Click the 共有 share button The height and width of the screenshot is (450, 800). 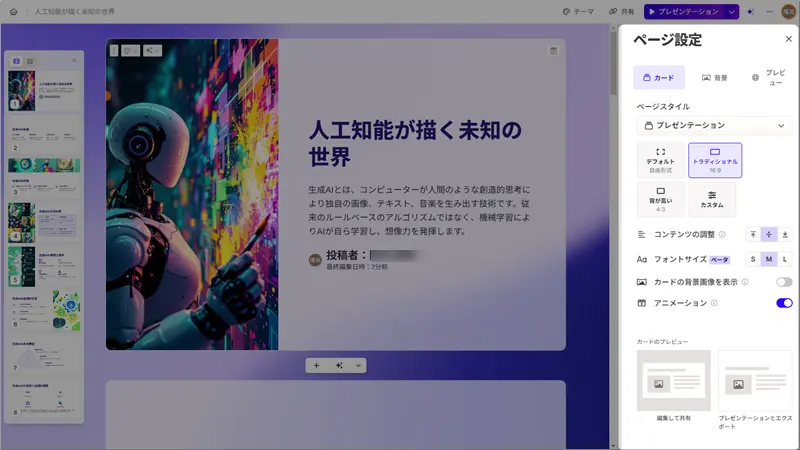621,11
